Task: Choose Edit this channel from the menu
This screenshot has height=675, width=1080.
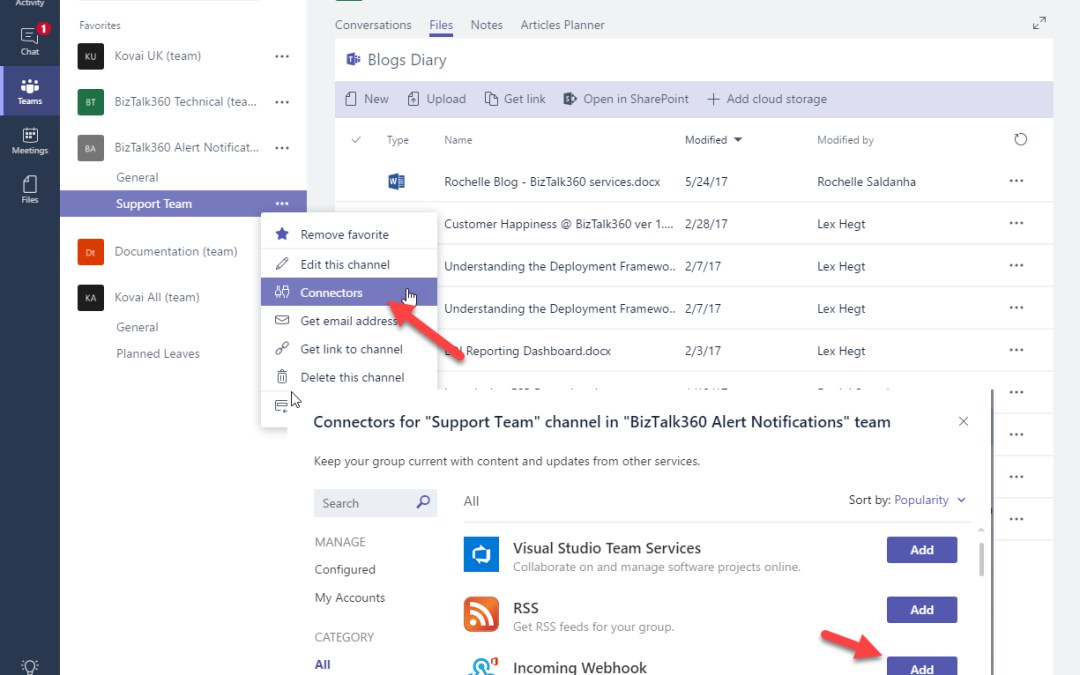Action: tap(349, 264)
